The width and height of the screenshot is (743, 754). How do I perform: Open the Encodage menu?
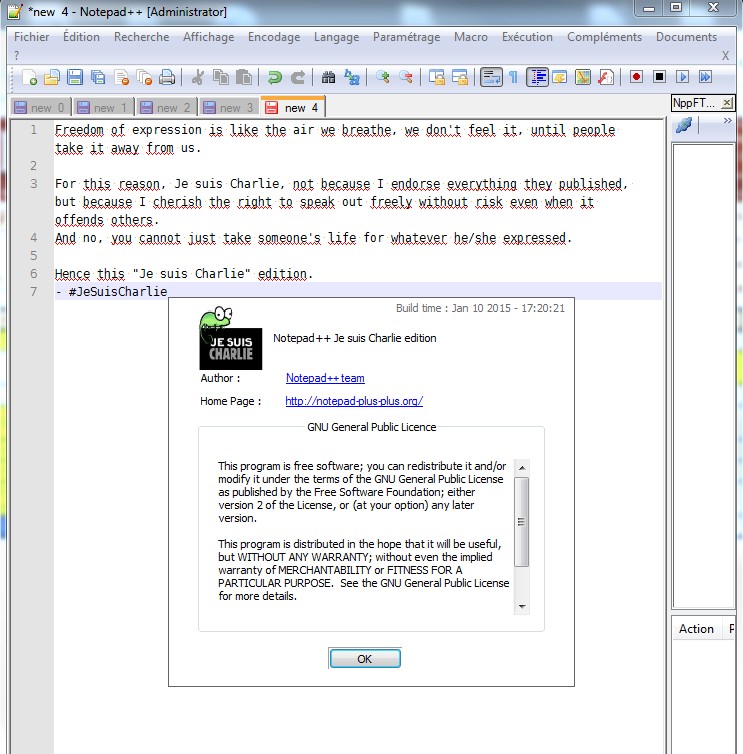(274, 37)
